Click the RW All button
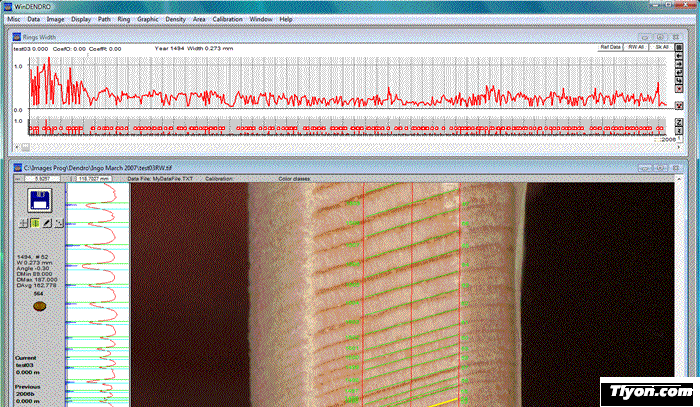700x407 pixels. [x=636, y=47]
